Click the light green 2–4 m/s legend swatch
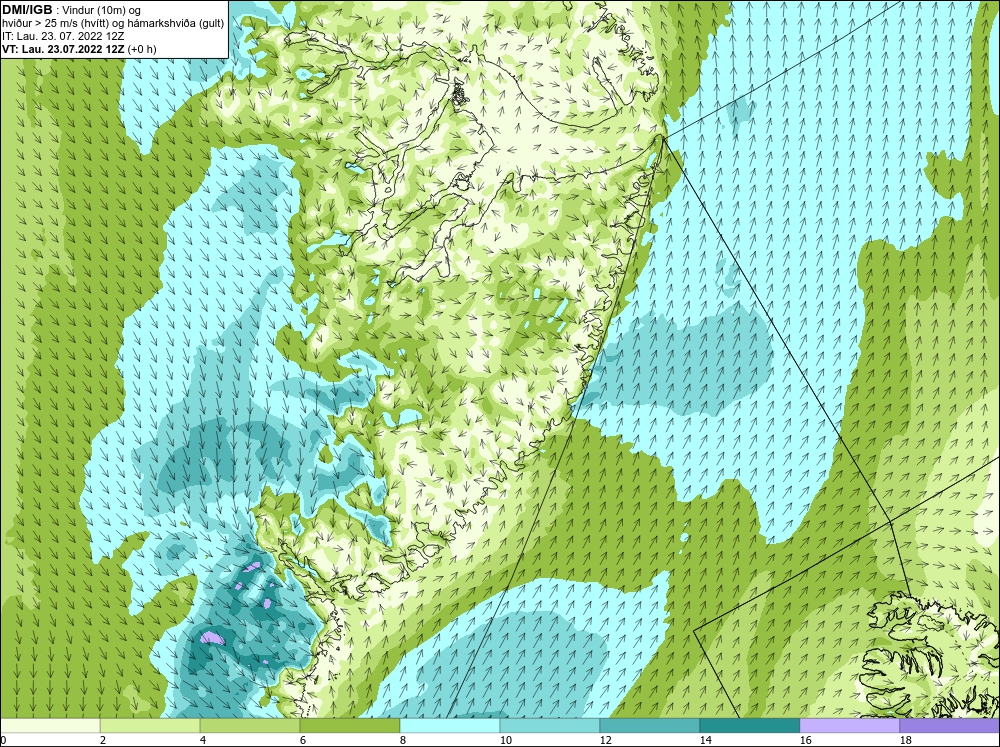The height and width of the screenshot is (747, 1000). 150,726
